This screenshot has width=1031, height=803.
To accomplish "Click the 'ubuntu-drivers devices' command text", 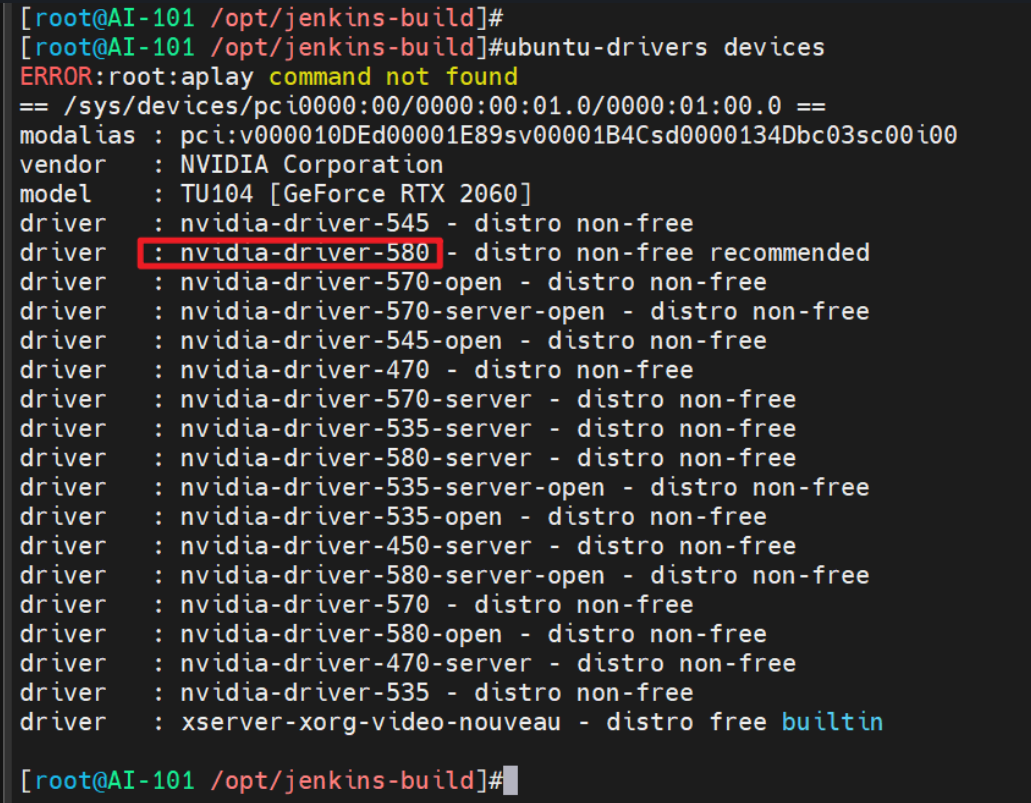I will point(665,47).
